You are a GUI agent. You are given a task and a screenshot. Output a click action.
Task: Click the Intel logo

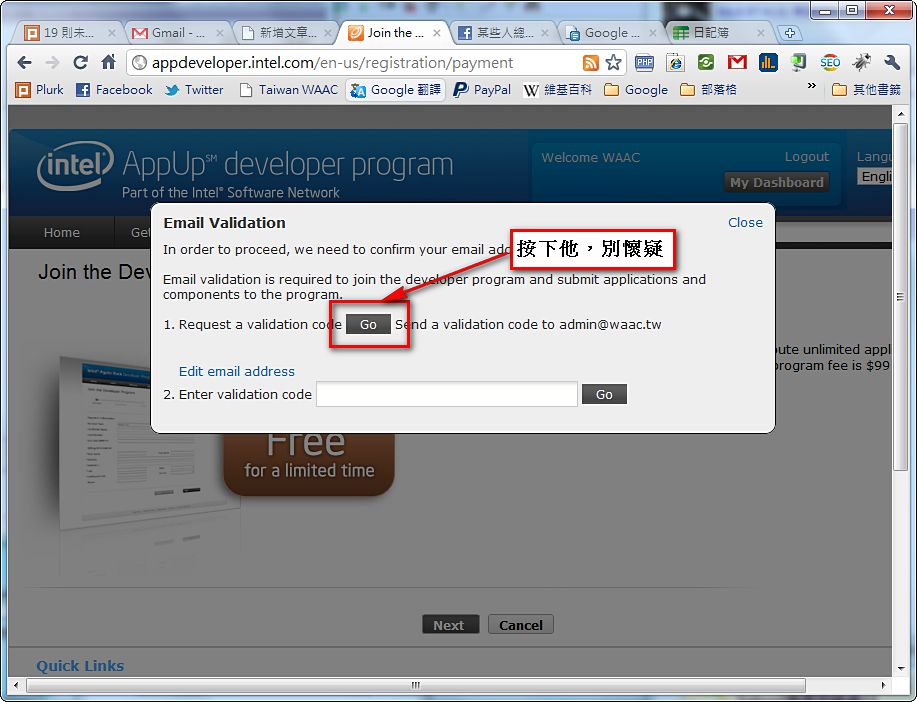coord(75,165)
